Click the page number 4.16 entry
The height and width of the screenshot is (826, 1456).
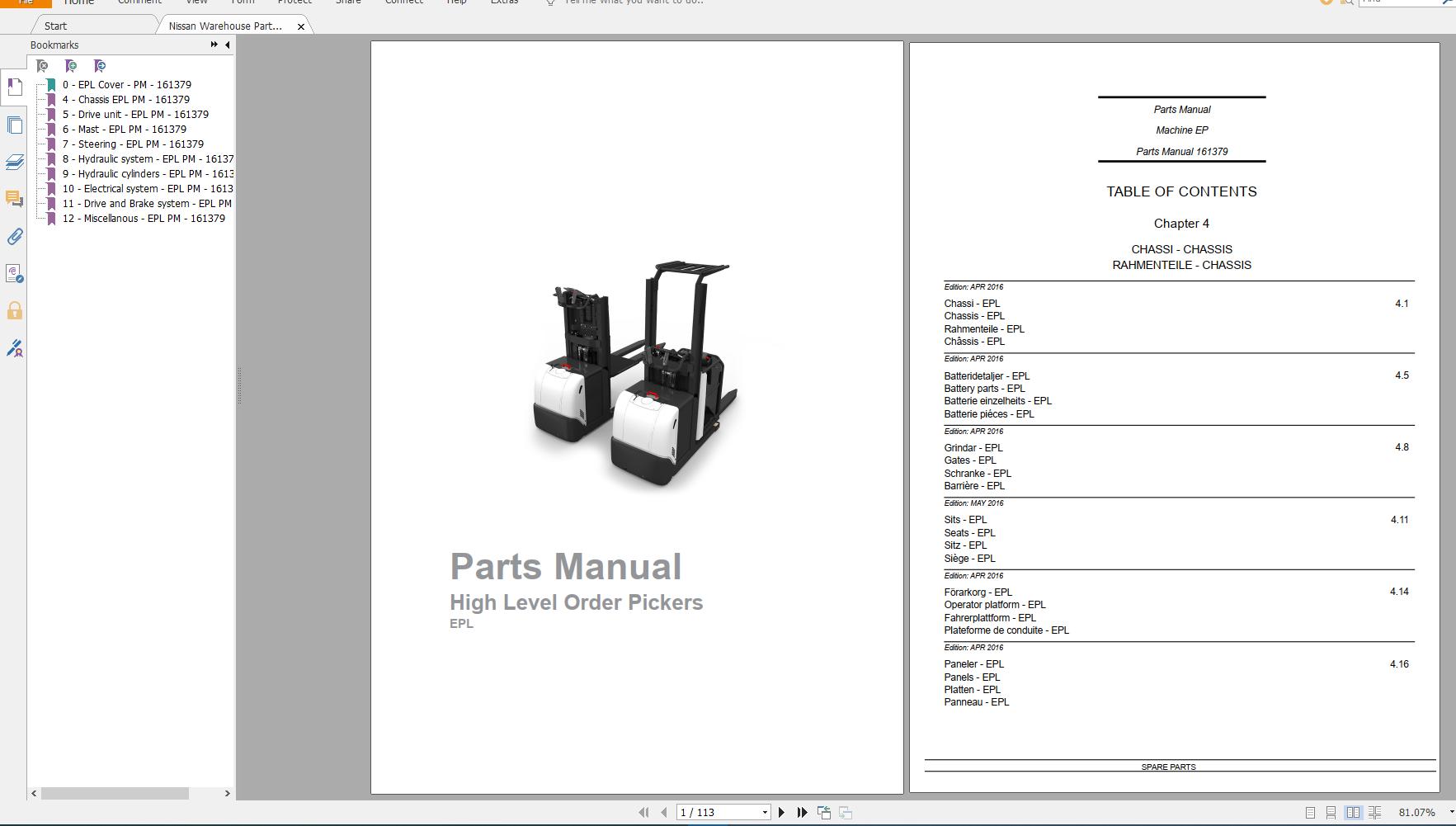coord(1399,664)
